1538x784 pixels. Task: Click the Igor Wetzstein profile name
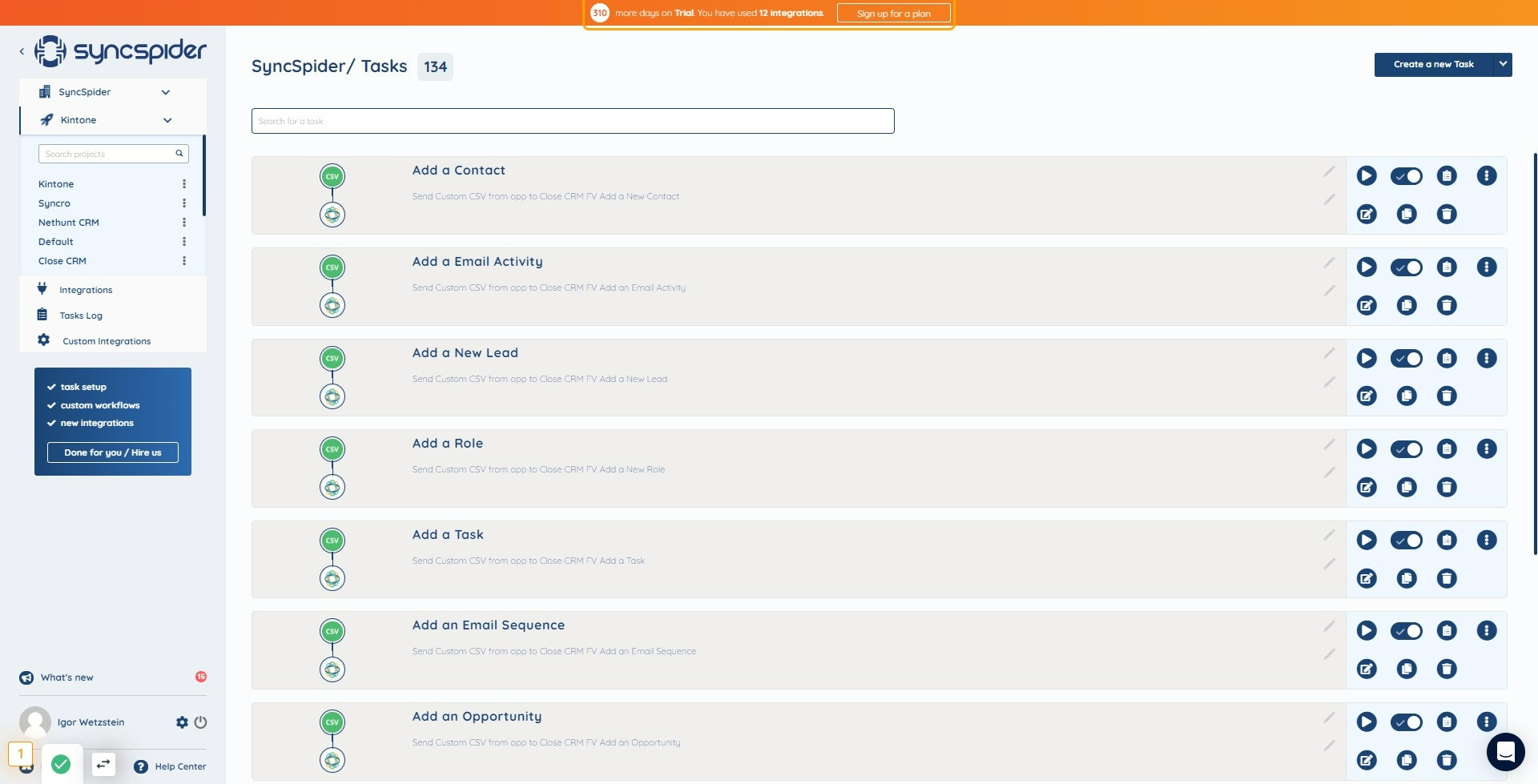click(91, 722)
